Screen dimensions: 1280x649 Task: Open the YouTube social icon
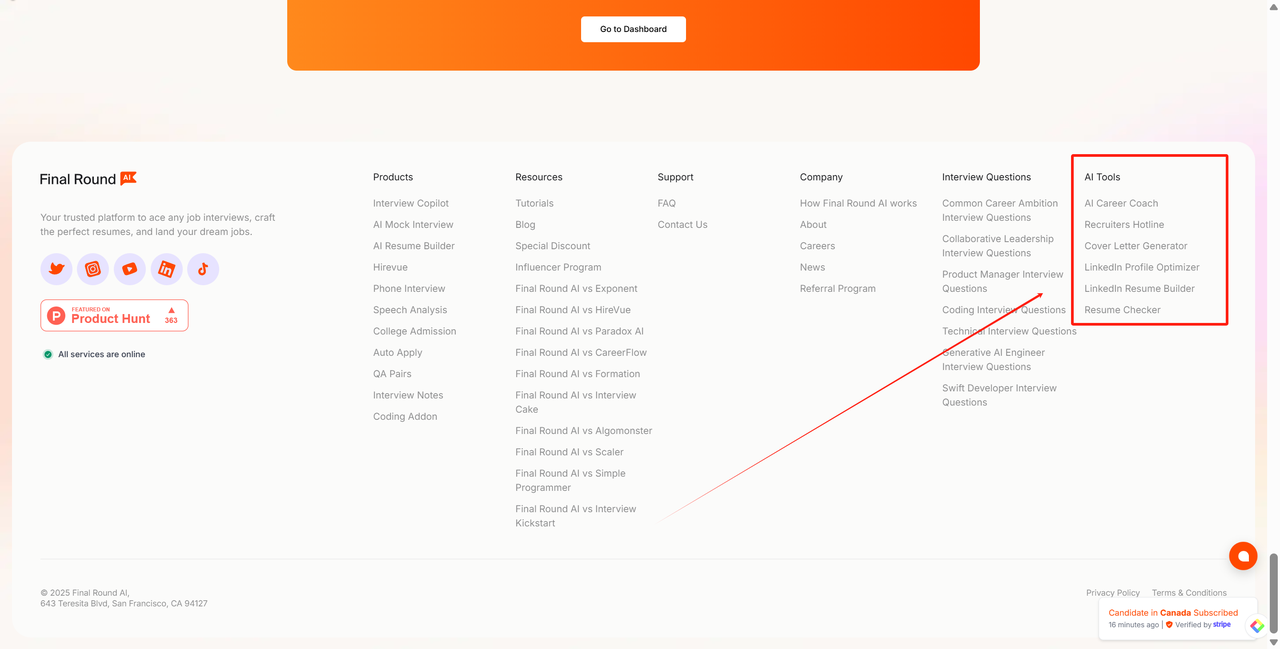[x=129, y=269]
